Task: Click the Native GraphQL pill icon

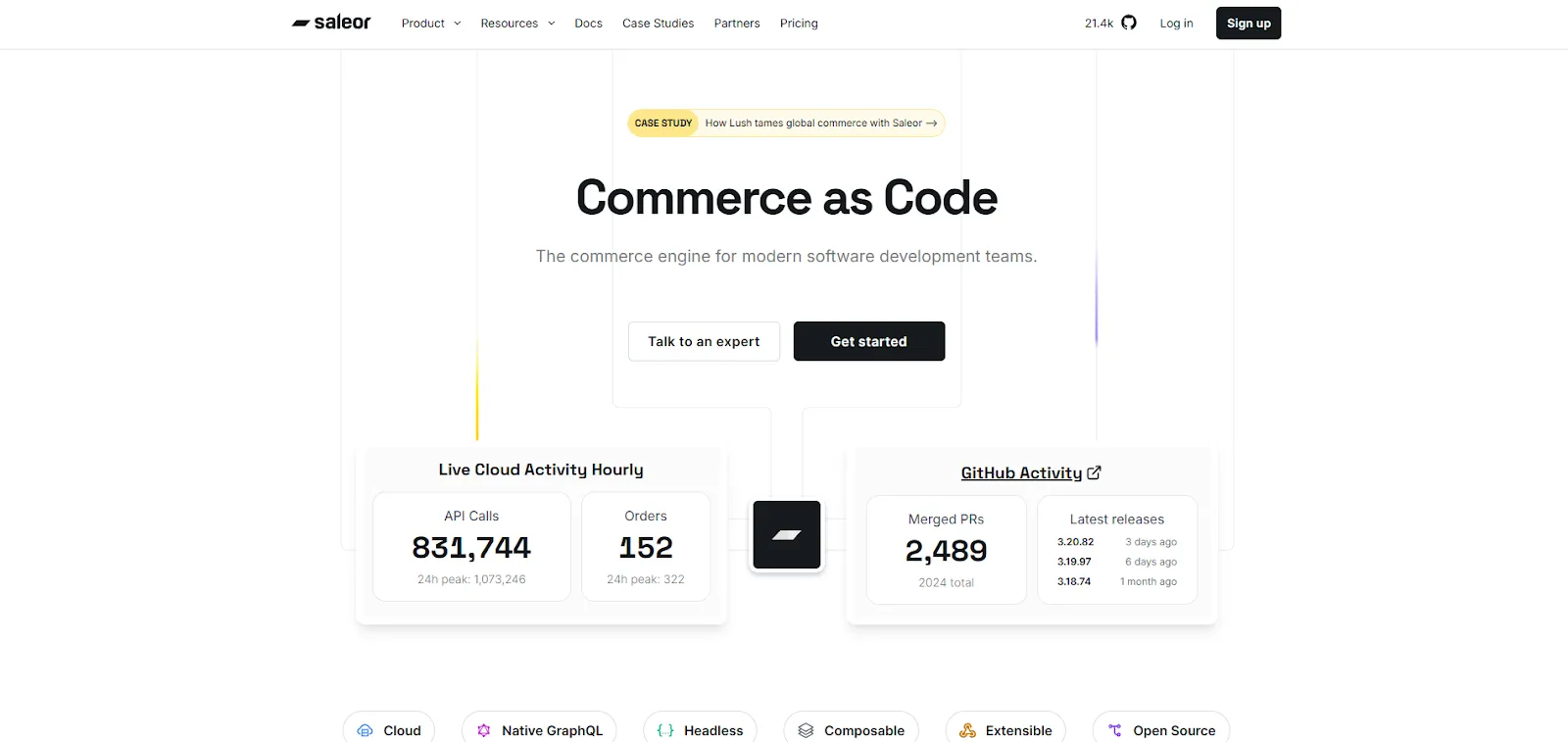Action: [x=484, y=730]
